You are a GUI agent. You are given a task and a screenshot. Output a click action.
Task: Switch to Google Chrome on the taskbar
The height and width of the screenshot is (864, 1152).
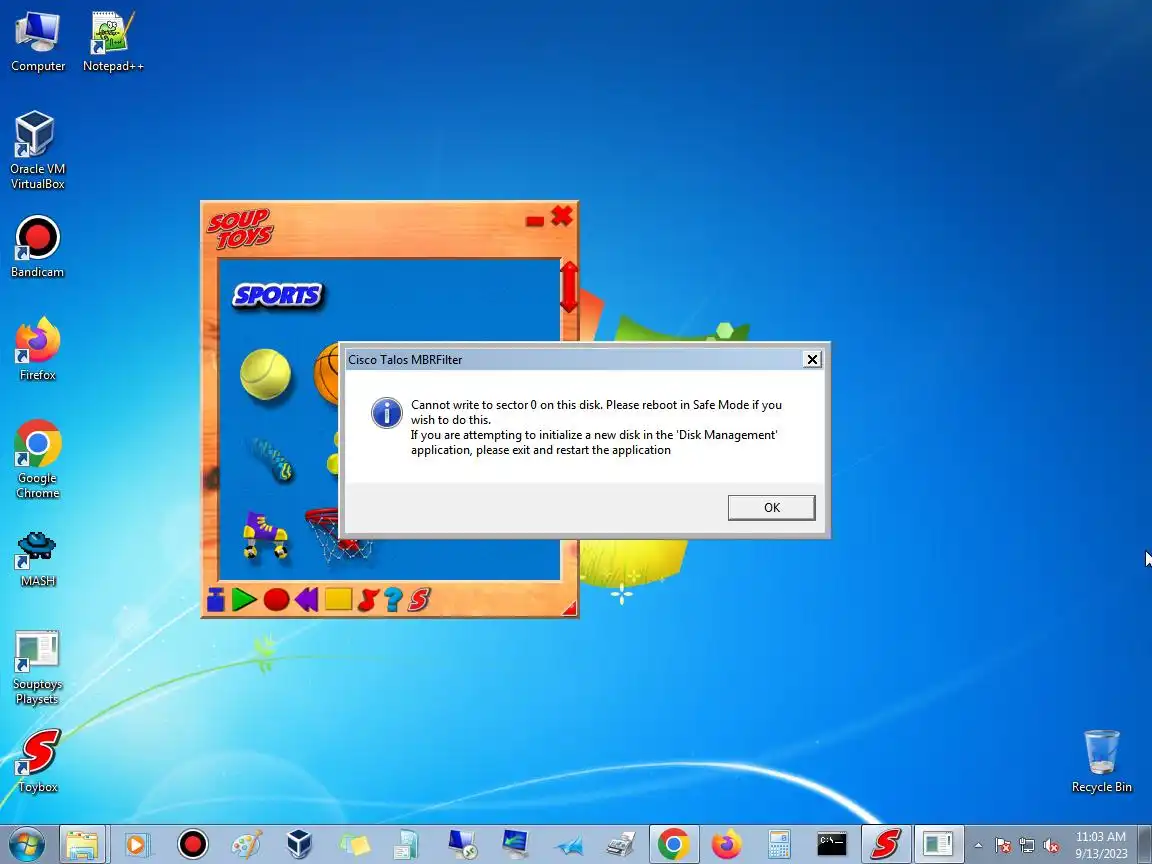pyautogui.click(x=674, y=844)
